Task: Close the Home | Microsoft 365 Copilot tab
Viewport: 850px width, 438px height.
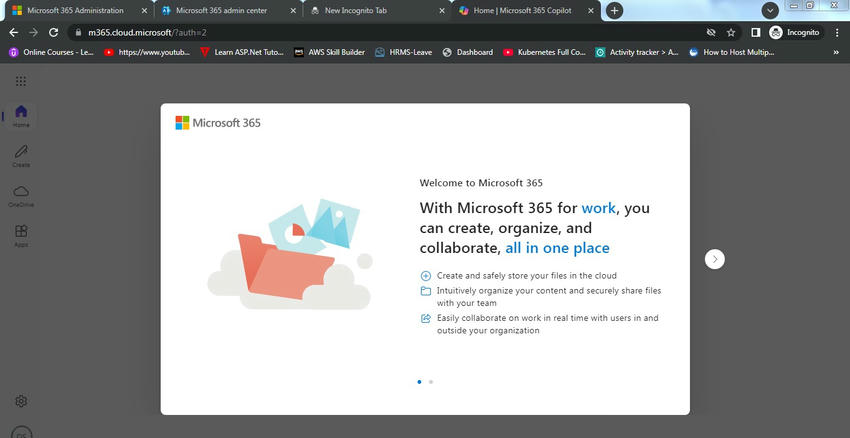Action: 591,10
